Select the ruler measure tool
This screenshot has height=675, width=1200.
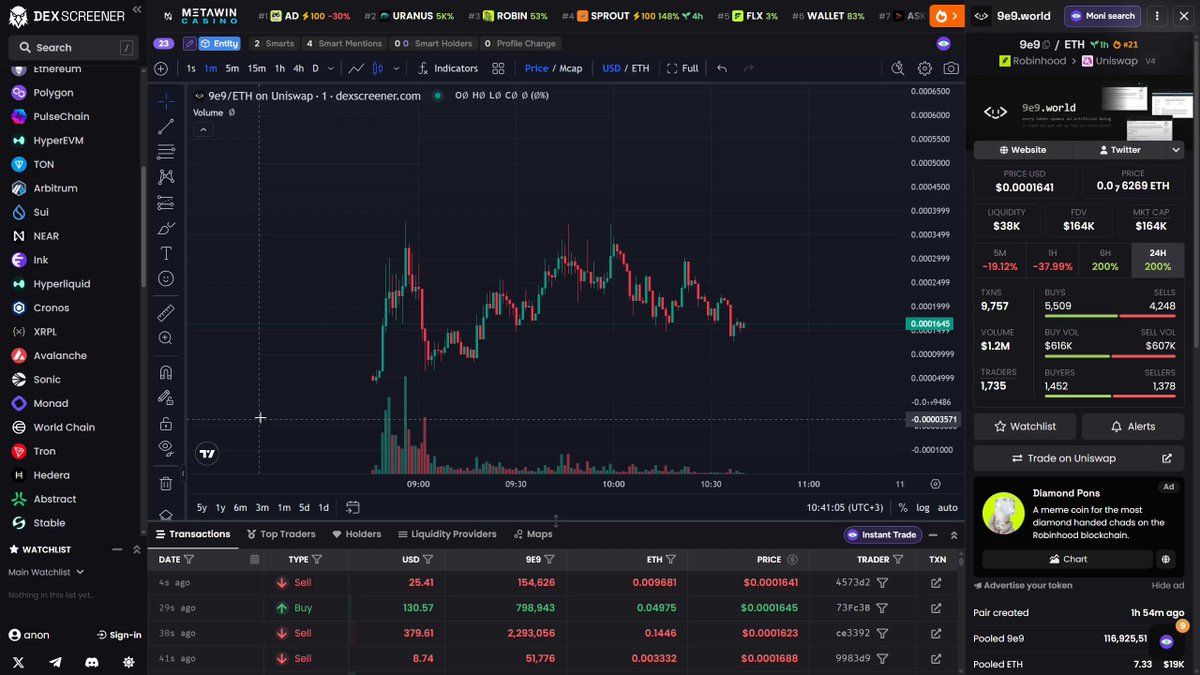click(166, 313)
